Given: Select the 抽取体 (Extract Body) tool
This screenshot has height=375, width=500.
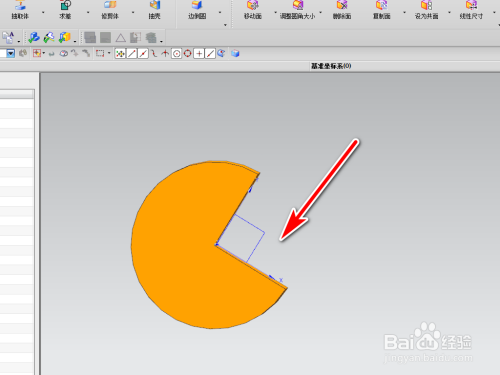Looking at the screenshot, I should pos(20,10).
